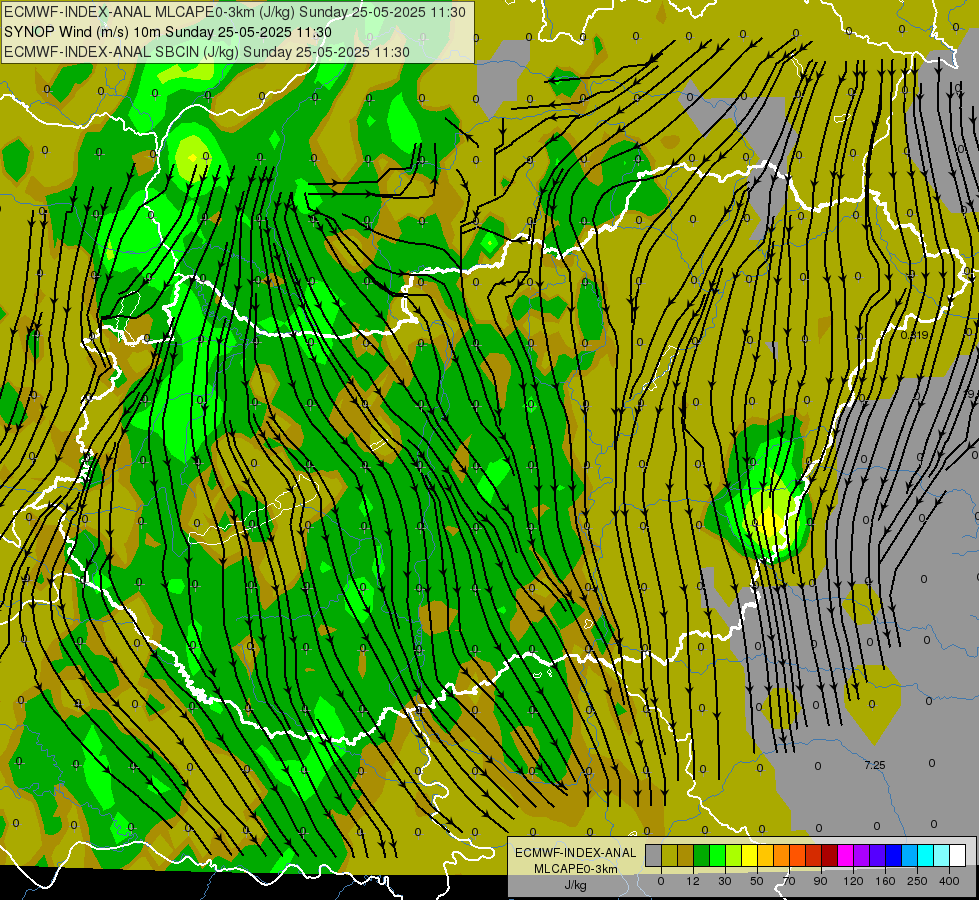The width and height of the screenshot is (979, 900).
Task: Click the magenta legend swatch
Action: point(846,856)
